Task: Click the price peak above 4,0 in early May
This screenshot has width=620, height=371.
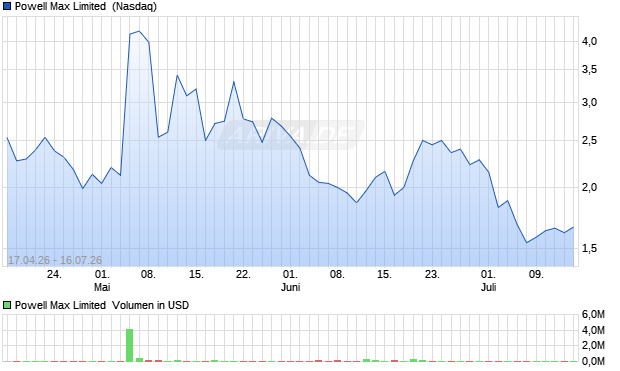Action: [x=139, y=31]
